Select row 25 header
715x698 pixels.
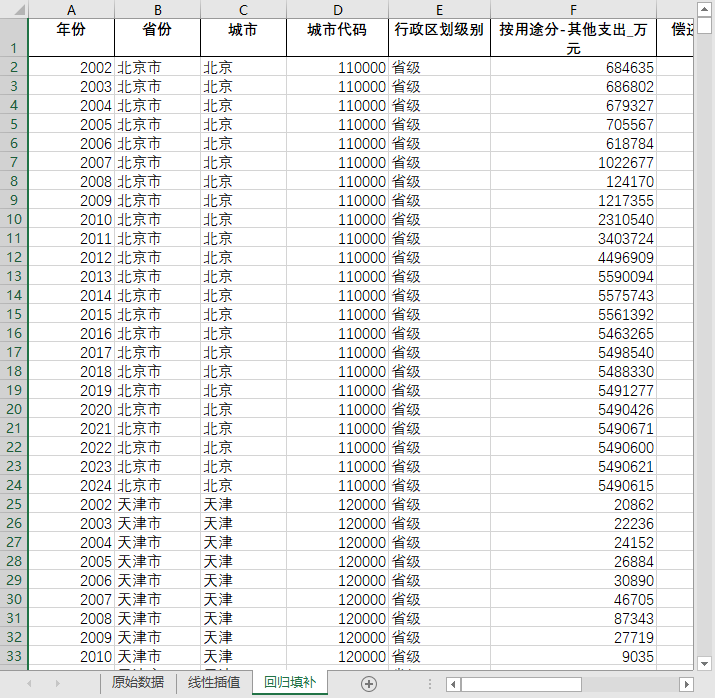(x=14, y=504)
